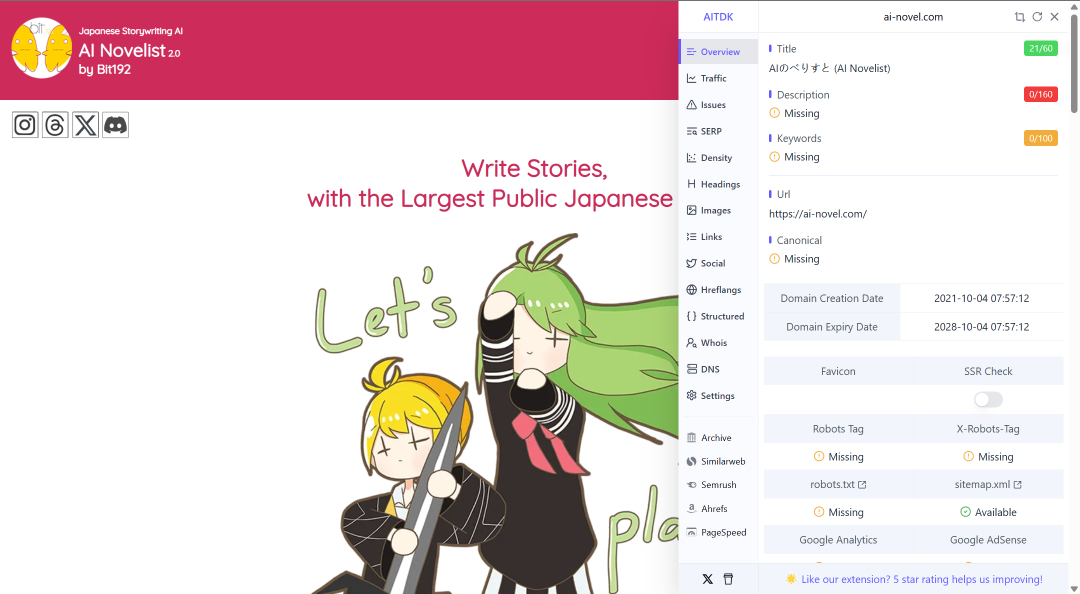The width and height of the screenshot is (1080, 594).
Task: Open the Issues section
Action: tap(718, 105)
